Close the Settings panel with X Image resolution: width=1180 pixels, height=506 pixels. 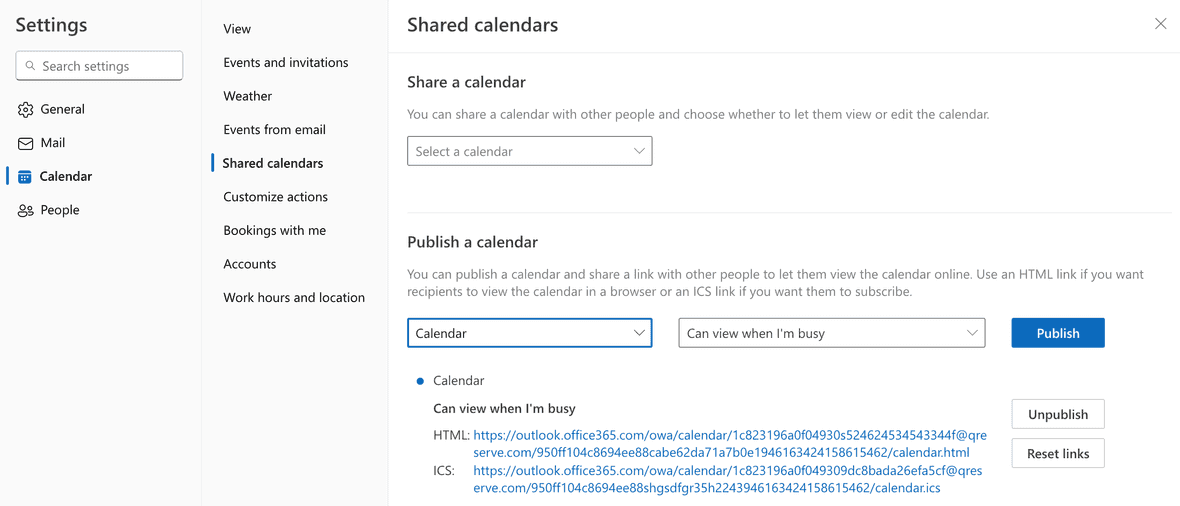point(1160,23)
